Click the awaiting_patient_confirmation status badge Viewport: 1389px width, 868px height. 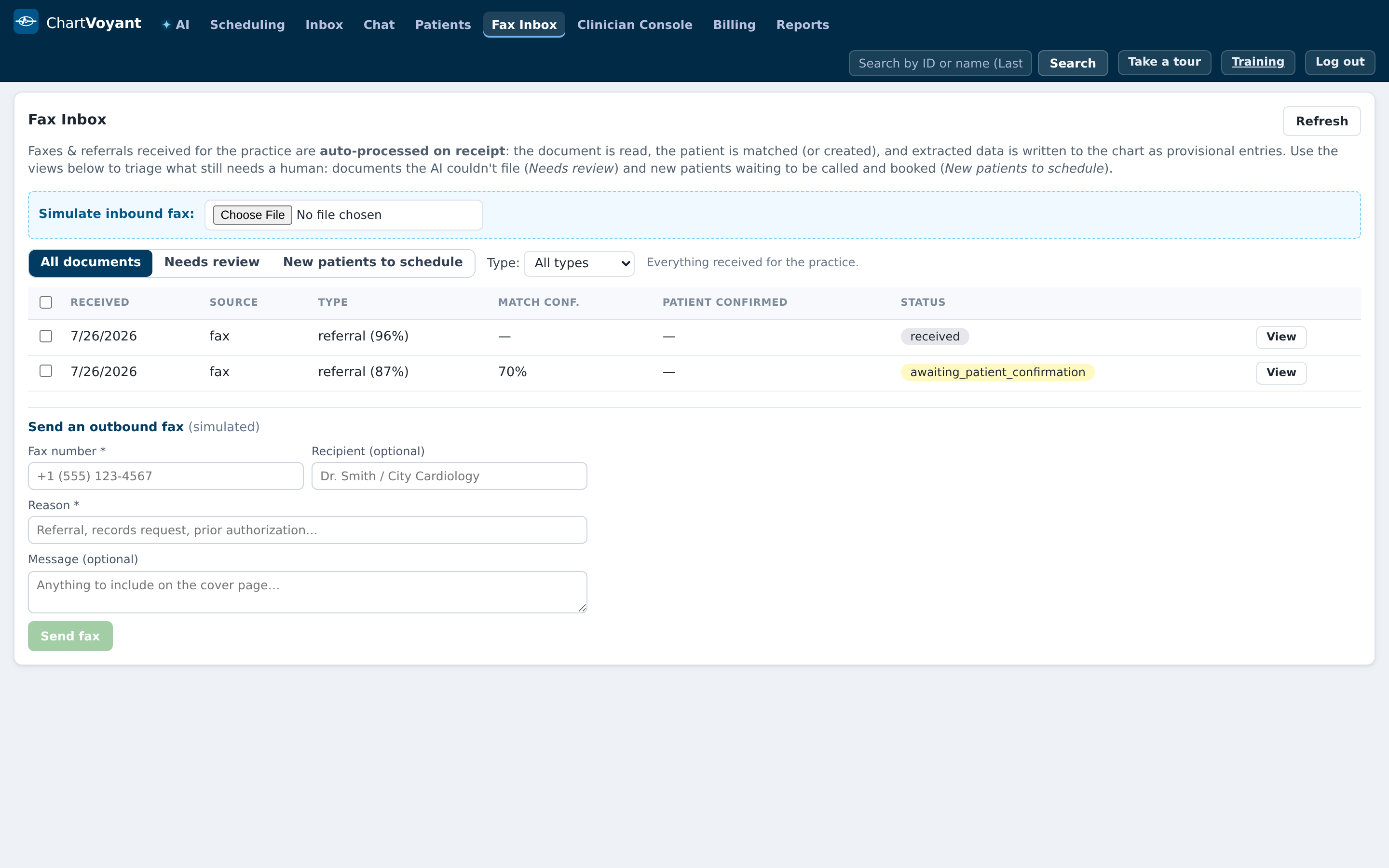(x=997, y=372)
